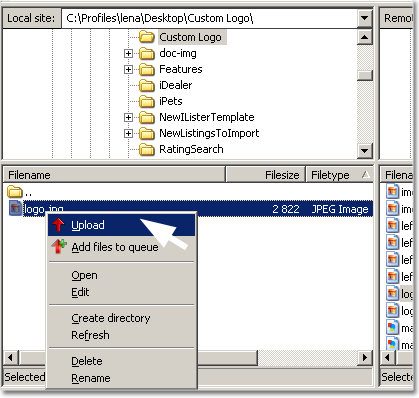Viewport: 419px width, 398px height.
Task: Click the Upload context menu entry
Action: (121, 225)
